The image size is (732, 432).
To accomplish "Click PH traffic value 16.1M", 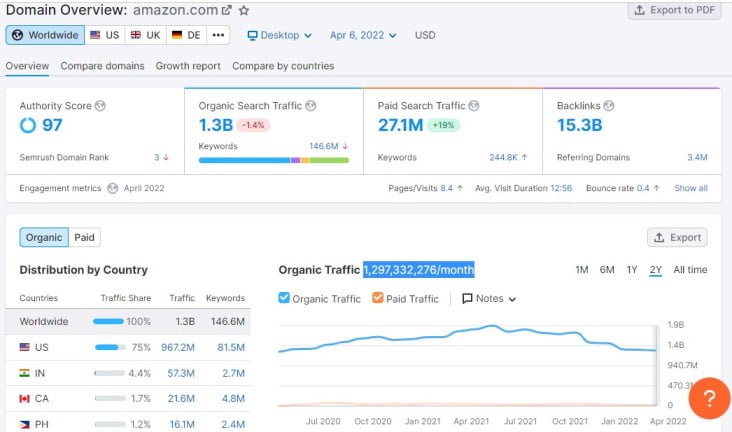I will (182, 425).
